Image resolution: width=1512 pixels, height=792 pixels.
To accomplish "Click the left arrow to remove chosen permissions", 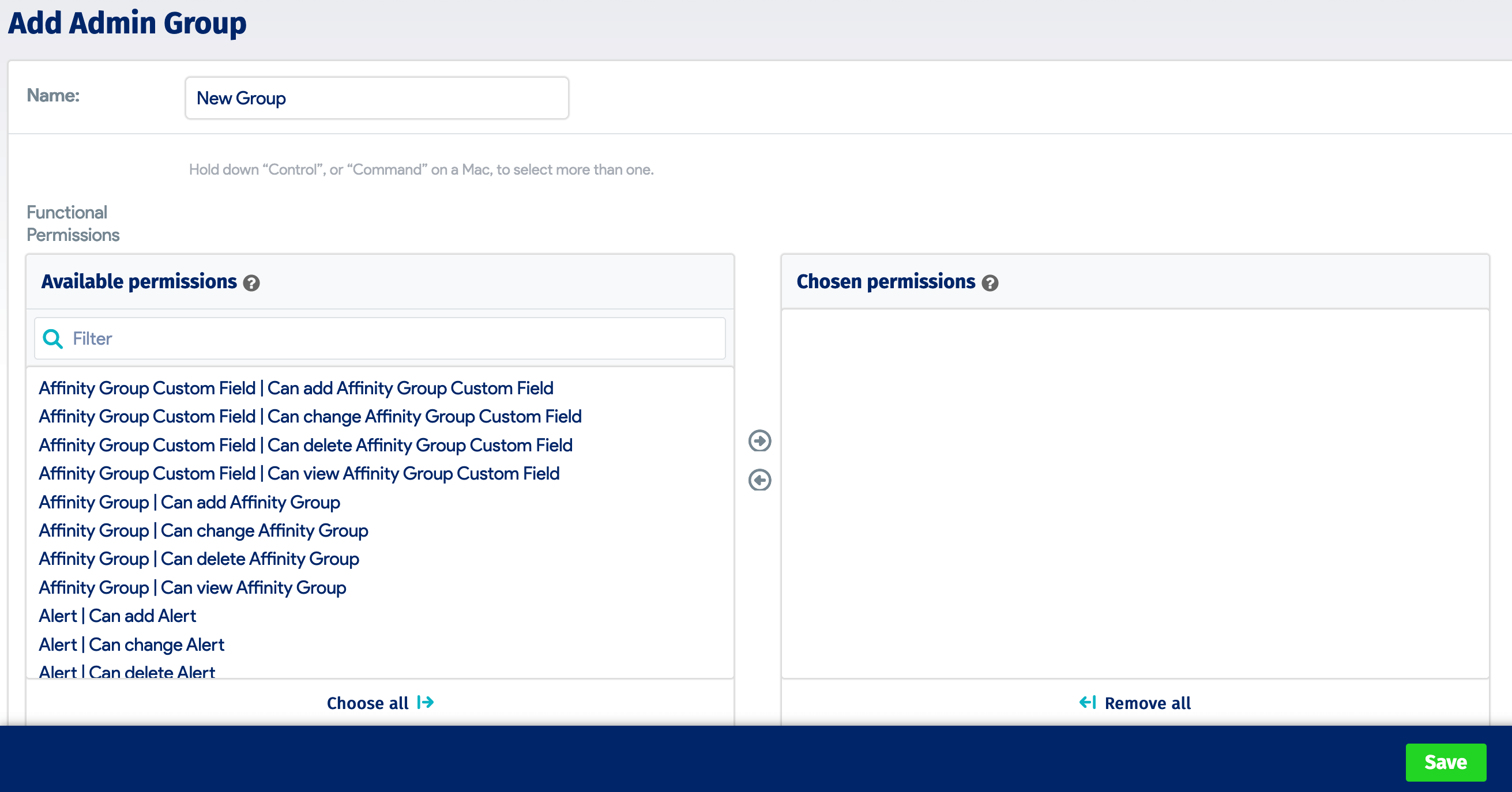I will tap(759, 480).
